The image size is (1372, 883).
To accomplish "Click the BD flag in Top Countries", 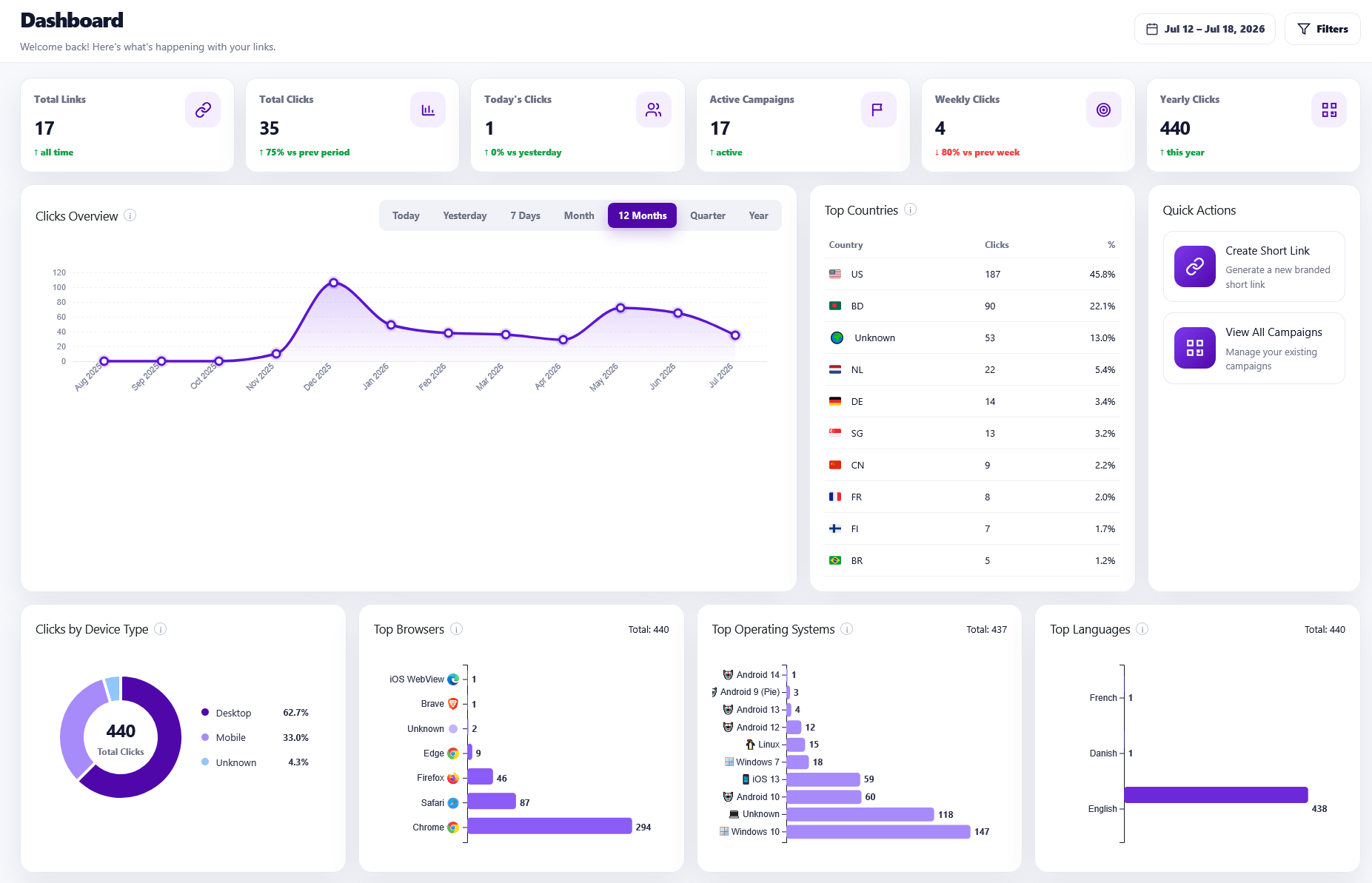I will pyautogui.click(x=835, y=306).
